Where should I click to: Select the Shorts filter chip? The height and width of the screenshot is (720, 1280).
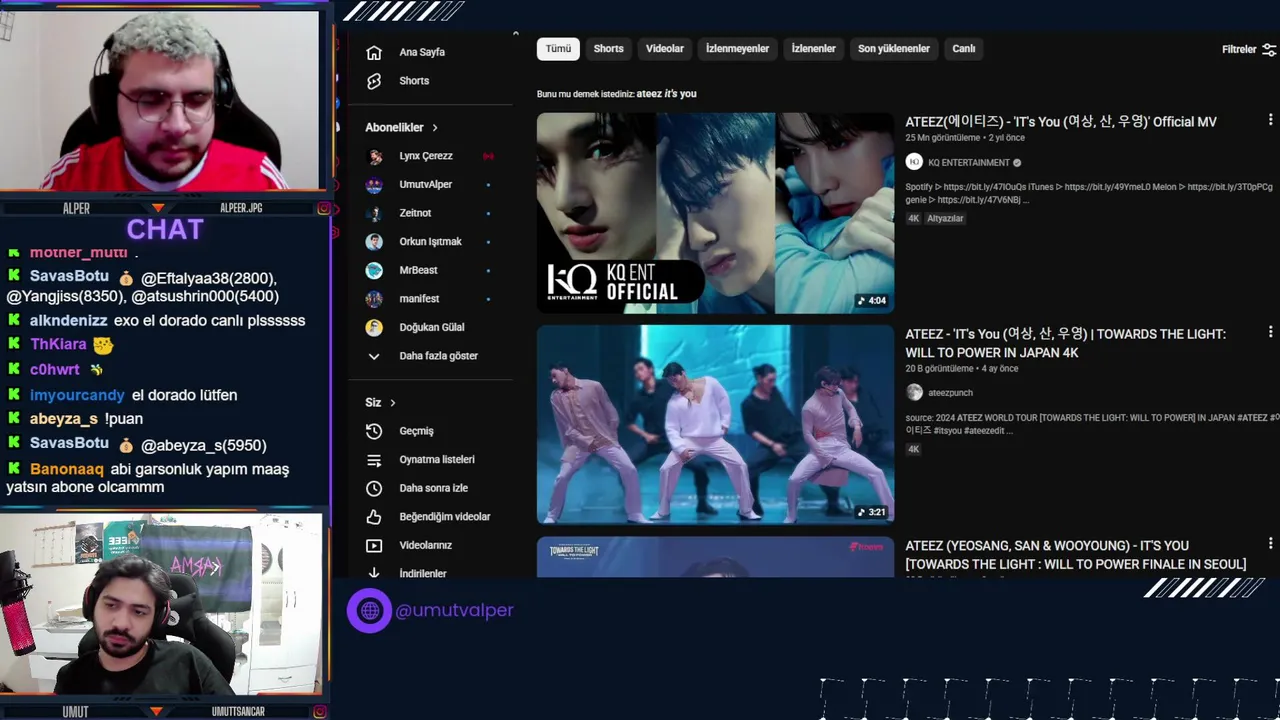coord(608,49)
